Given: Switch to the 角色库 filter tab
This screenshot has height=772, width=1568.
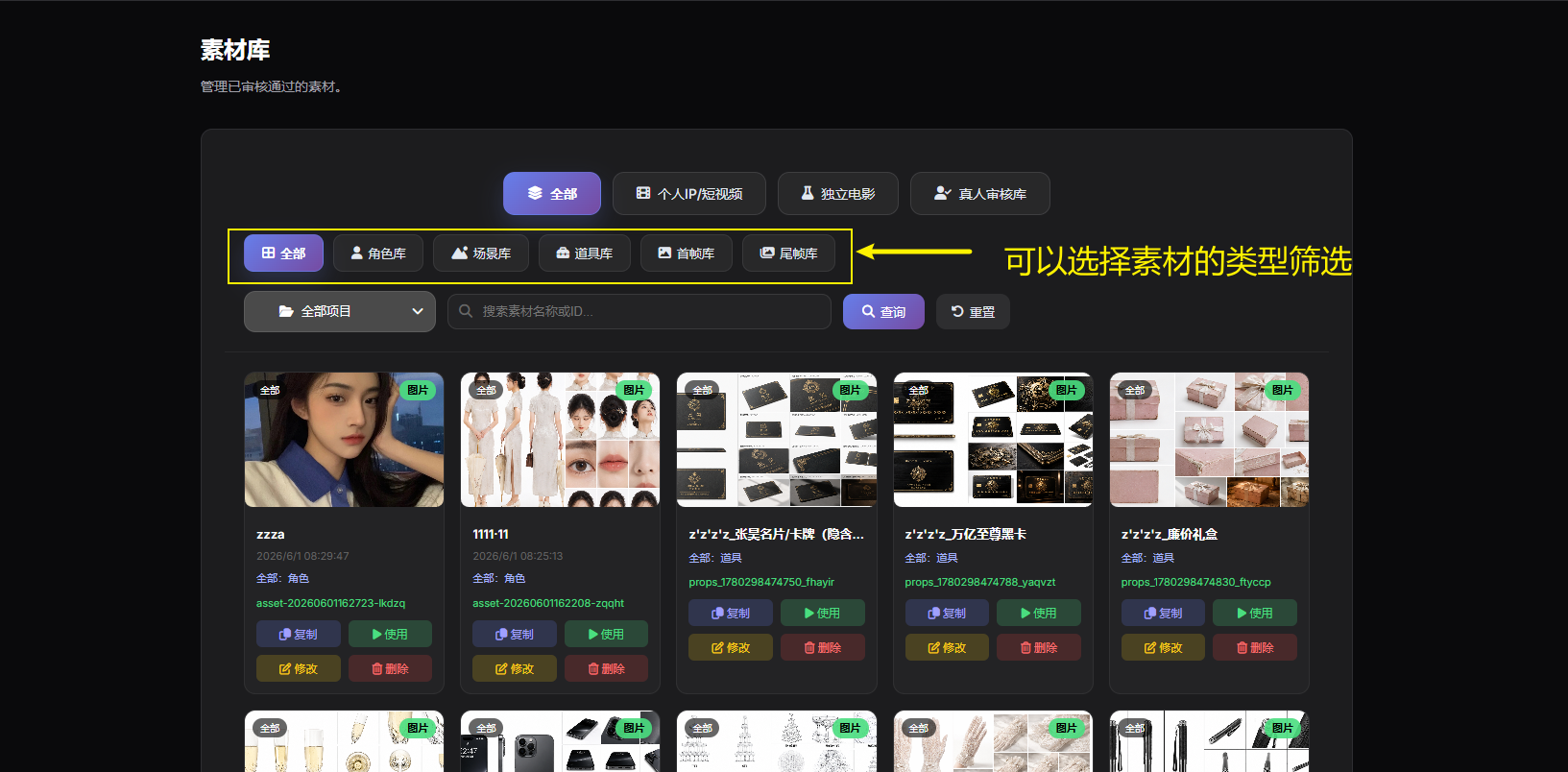Looking at the screenshot, I should click(x=378, y=253).
